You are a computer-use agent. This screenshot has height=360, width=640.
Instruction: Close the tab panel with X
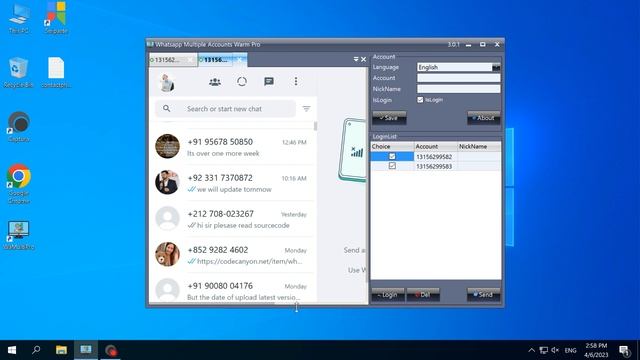point(363,60)
